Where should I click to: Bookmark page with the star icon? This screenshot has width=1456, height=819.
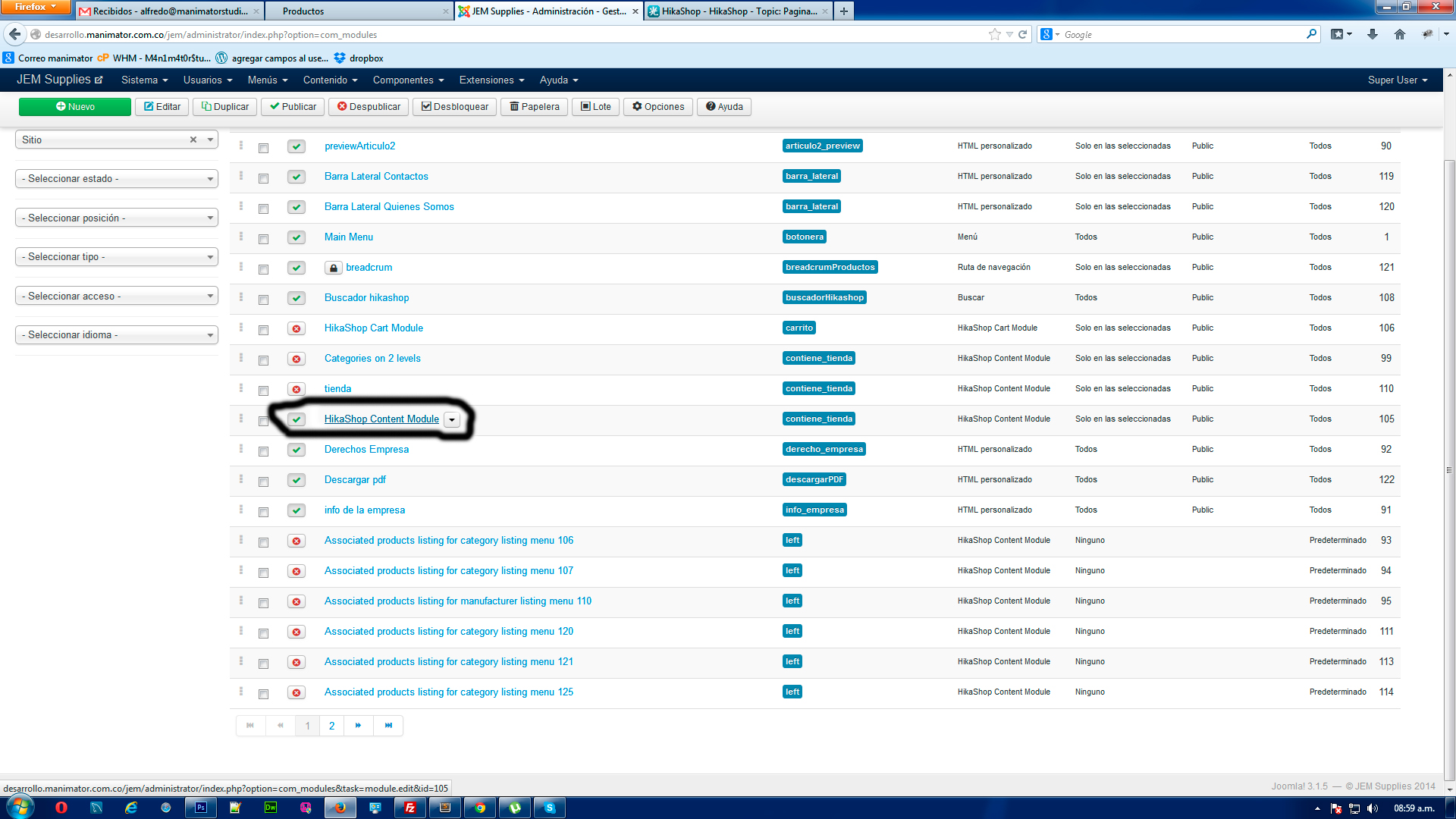point(994,34)
